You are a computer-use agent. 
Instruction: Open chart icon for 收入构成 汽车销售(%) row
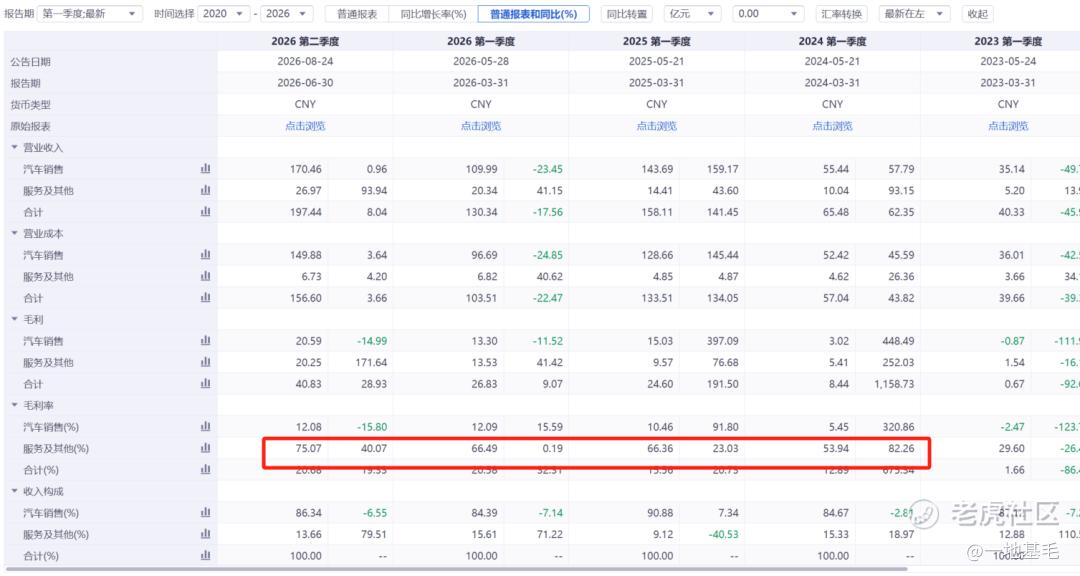205,513
